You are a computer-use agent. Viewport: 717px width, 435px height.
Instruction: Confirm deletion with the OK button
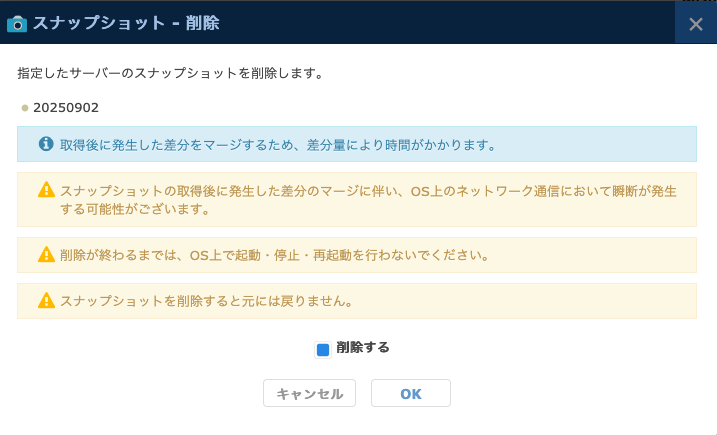[410, 394]
